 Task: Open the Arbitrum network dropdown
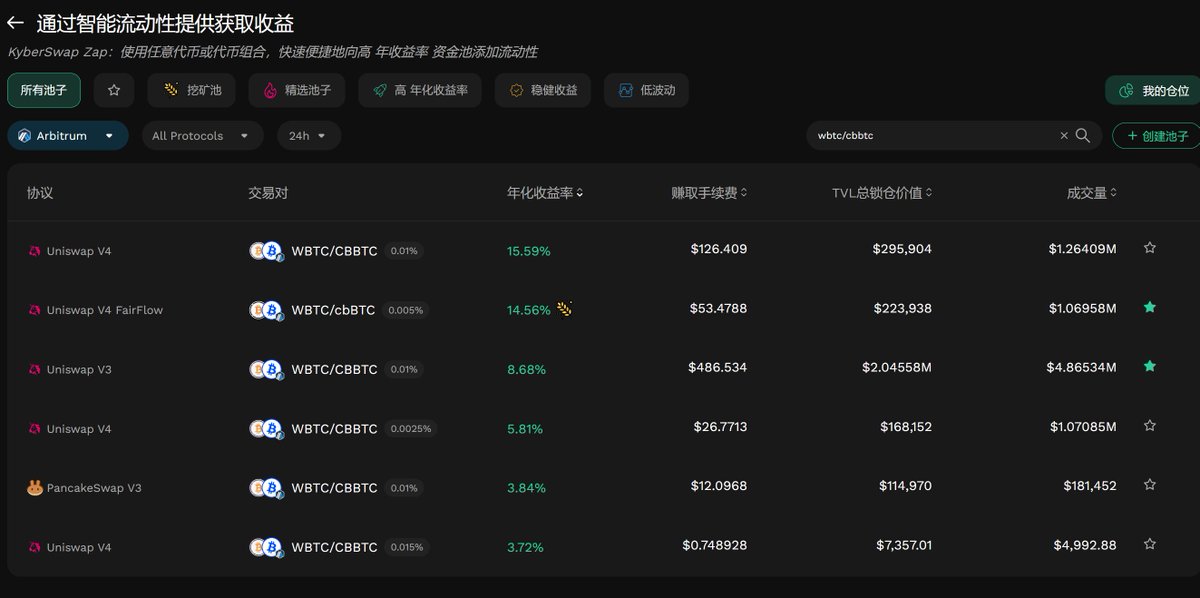[67, 135]
